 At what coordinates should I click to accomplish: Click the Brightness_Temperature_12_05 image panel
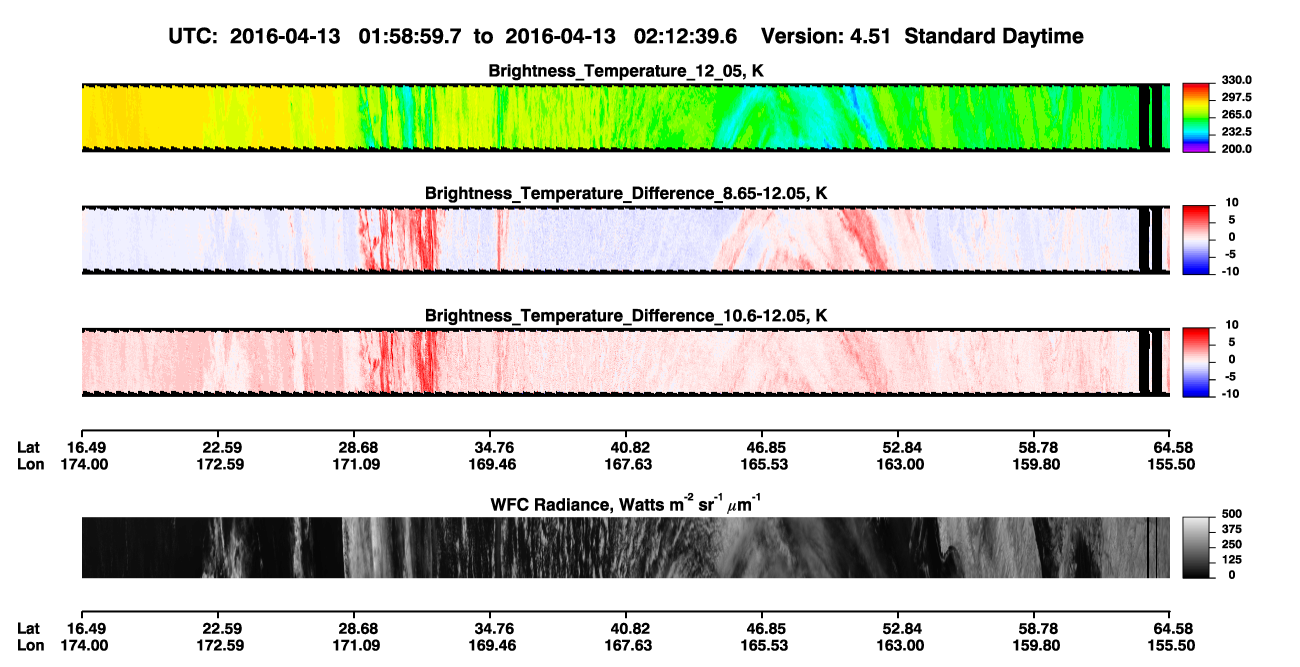(x=625, y=117)
